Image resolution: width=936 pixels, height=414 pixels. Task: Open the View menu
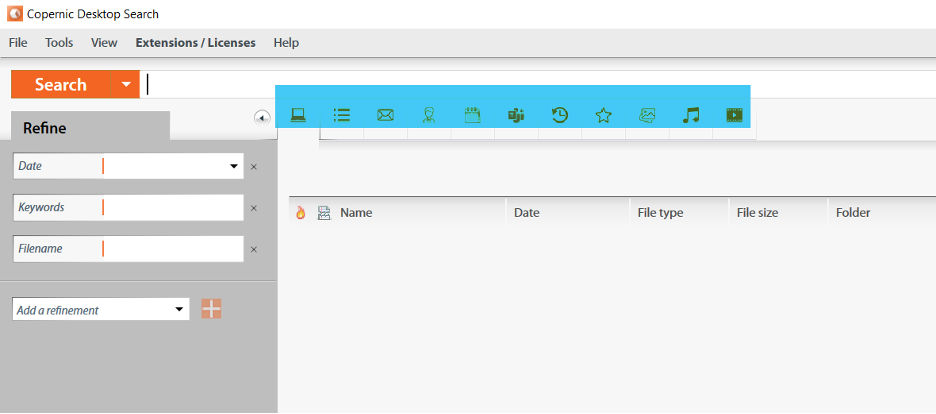[104, 42]
